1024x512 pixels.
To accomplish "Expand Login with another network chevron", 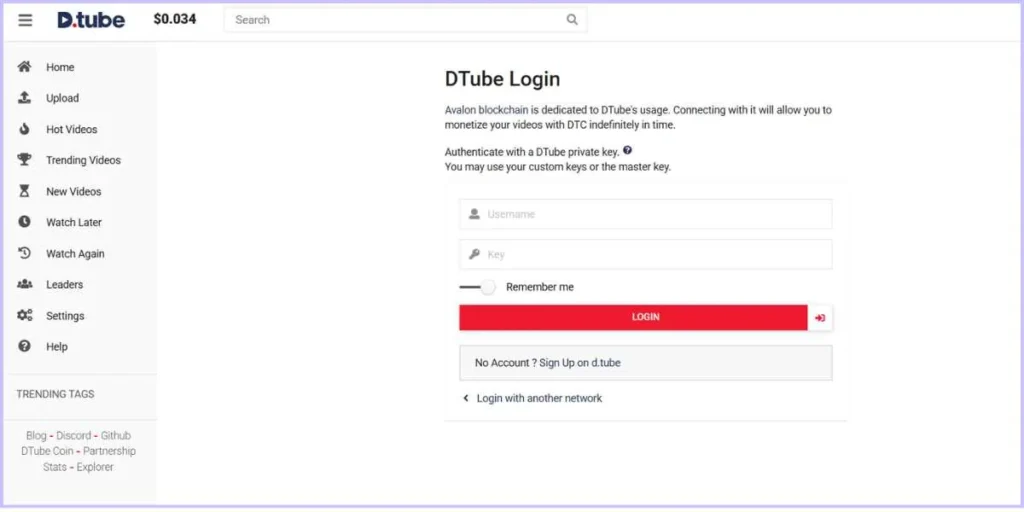I will tap(466, 398).
